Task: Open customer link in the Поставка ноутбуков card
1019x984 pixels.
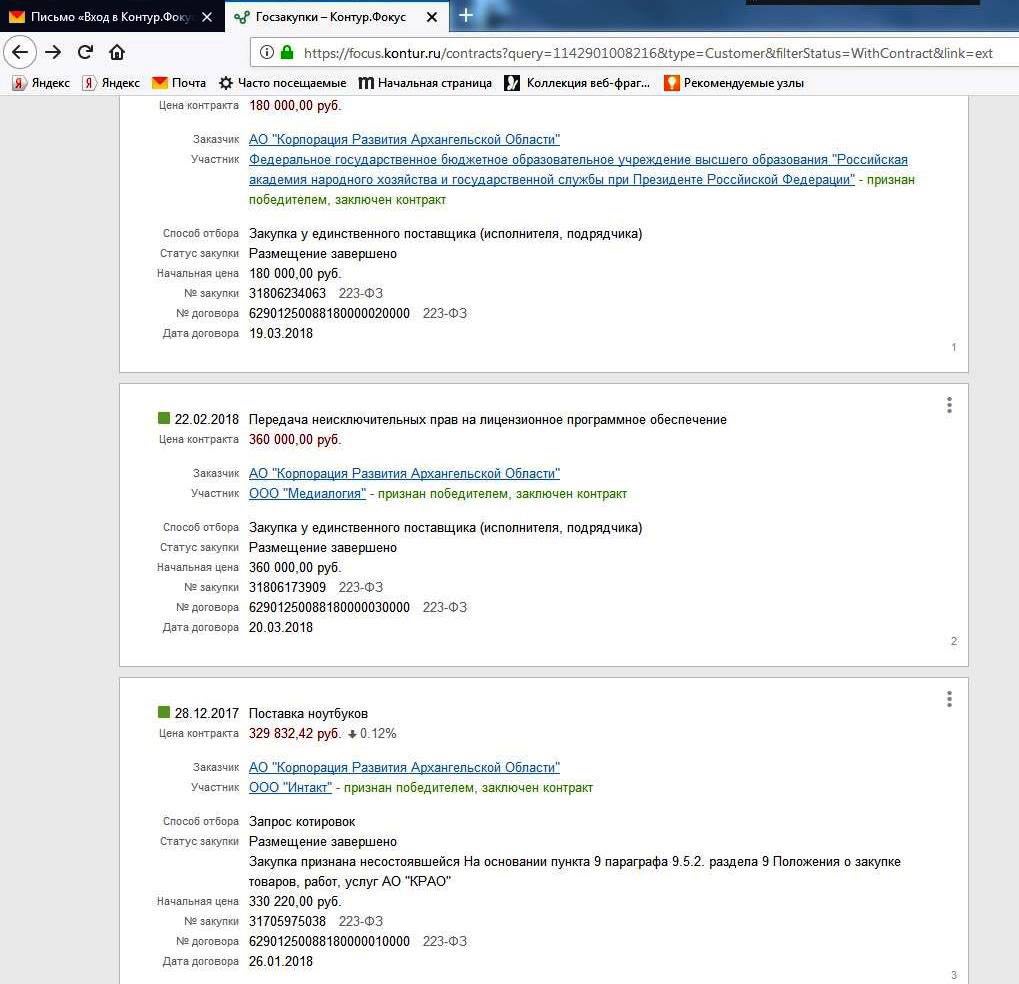Action: coord(404,767)
